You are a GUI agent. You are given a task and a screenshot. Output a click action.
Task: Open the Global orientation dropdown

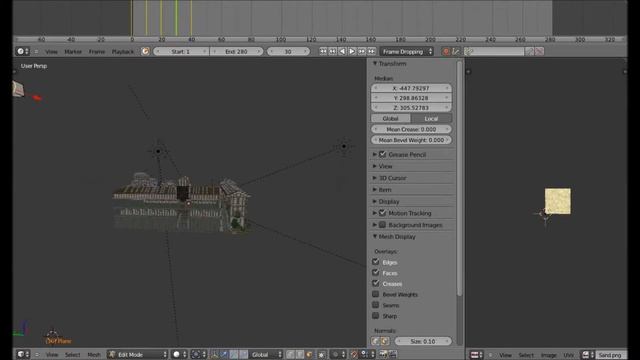pyautogui.click(x=266, y=354)
